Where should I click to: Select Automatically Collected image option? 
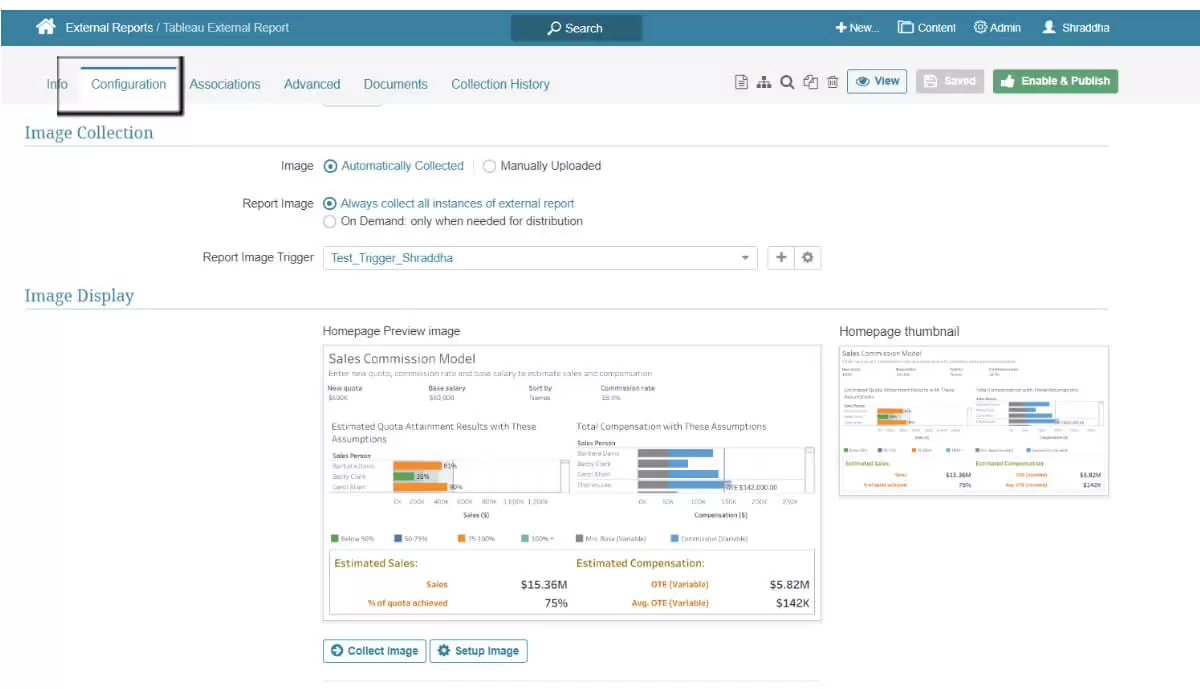pos(394,166)
